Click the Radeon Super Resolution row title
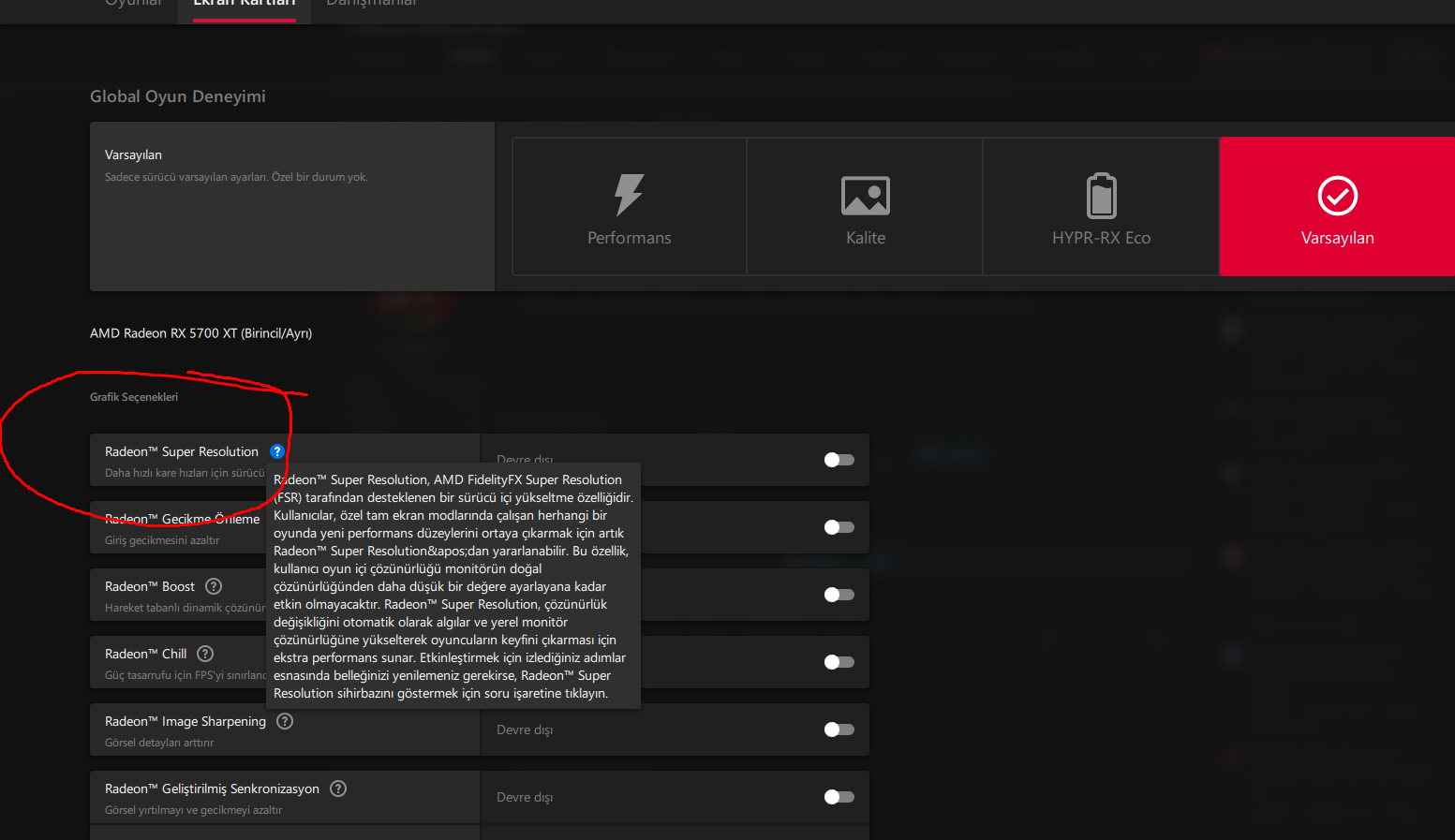1455x840 pixels. (182, 451)
